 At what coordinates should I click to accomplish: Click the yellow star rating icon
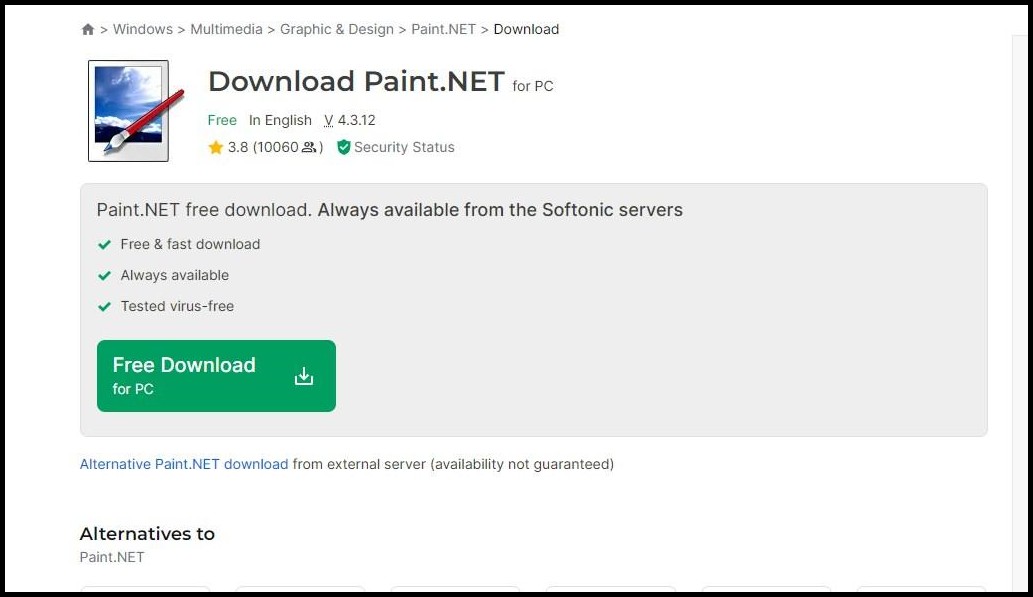(x=216, y=147)
